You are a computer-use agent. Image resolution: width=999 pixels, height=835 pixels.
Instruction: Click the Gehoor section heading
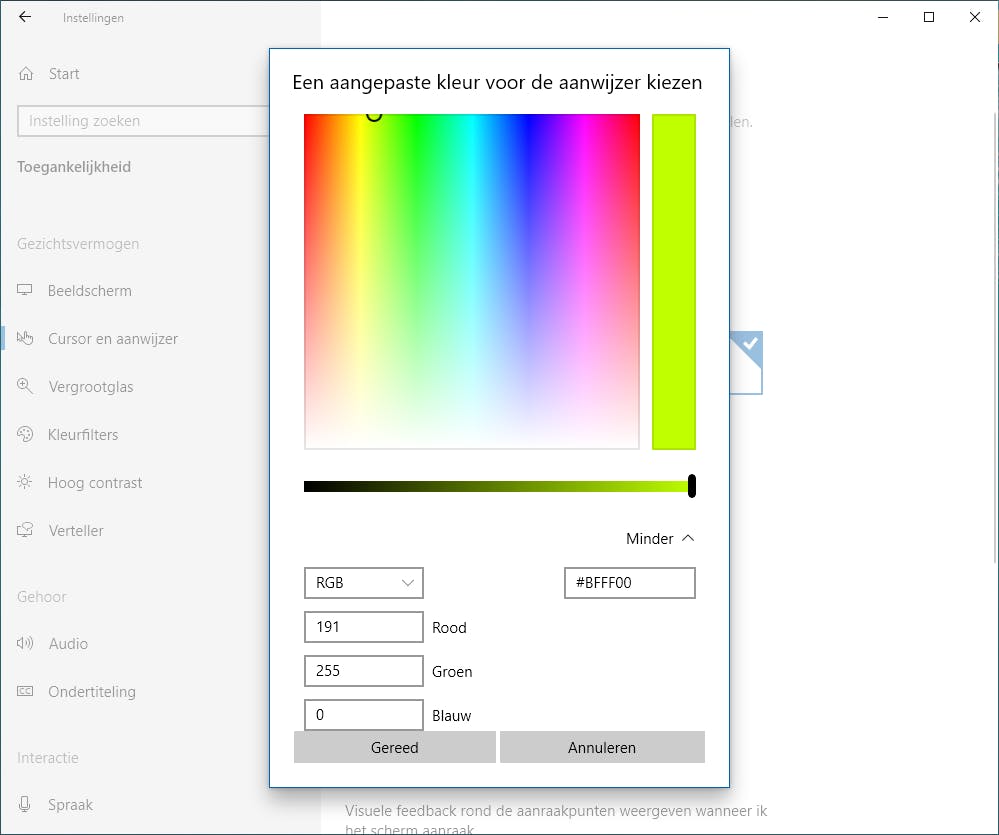(x=42, y=597)
